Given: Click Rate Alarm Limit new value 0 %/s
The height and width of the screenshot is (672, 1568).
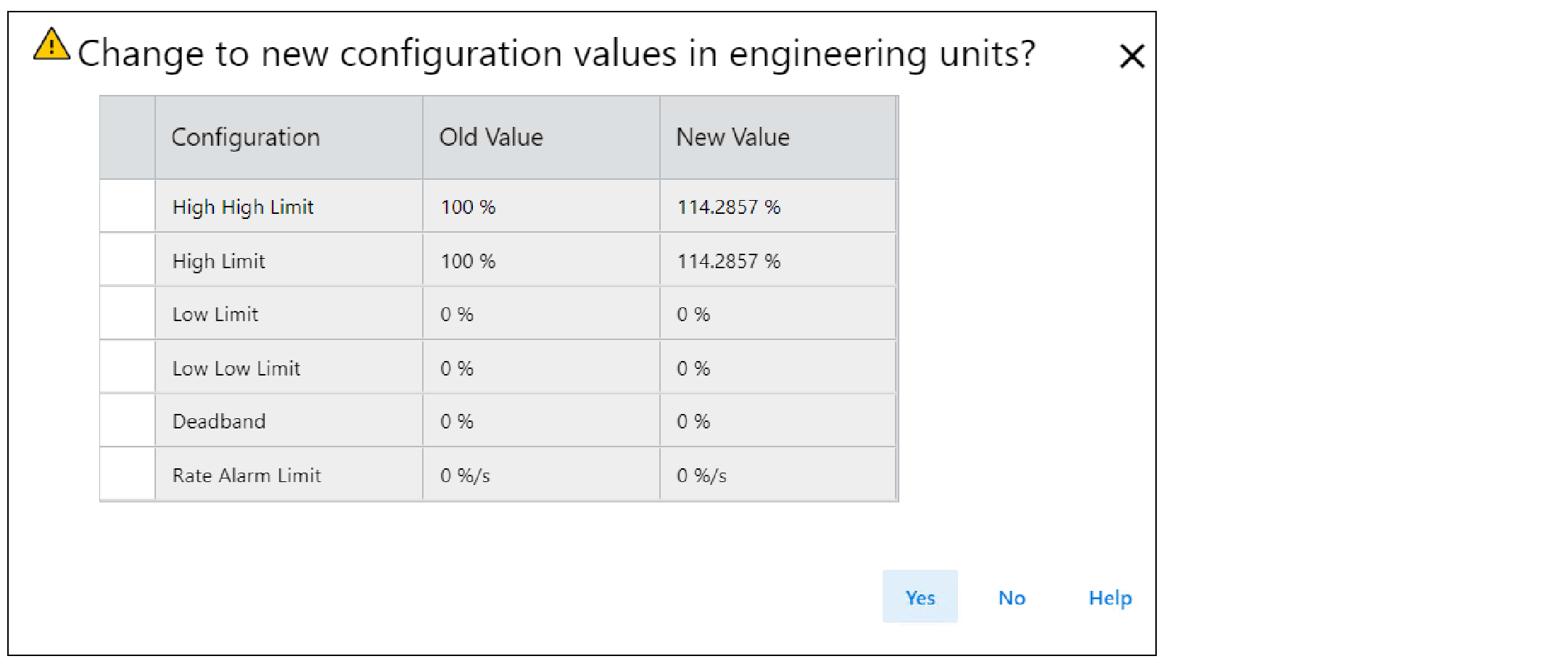Looking at the screenshot, I should [701, 476].
